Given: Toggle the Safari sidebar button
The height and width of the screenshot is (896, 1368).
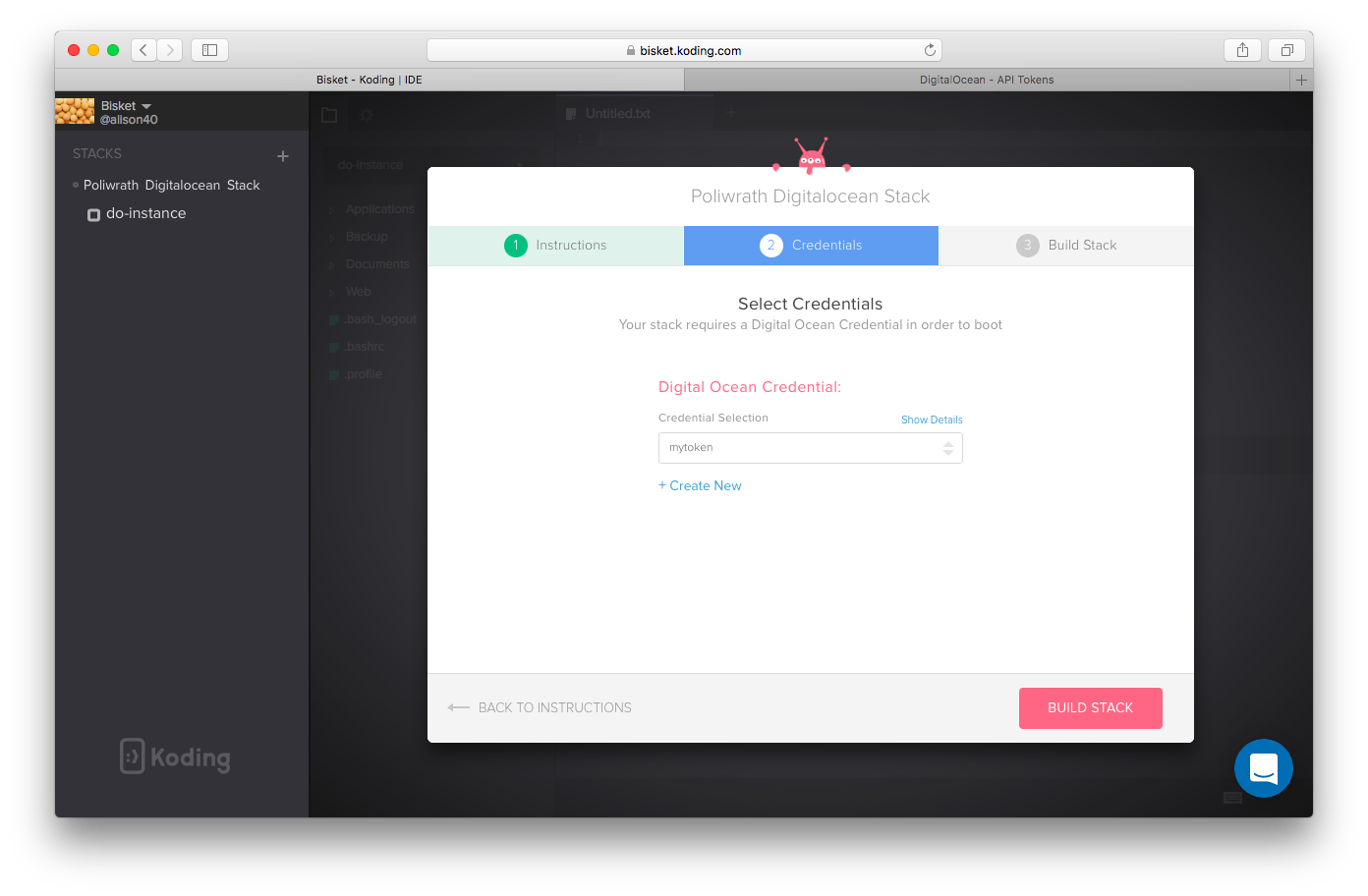Looking at the screenshot, I should pyautogui.click(x=209, y=50).
